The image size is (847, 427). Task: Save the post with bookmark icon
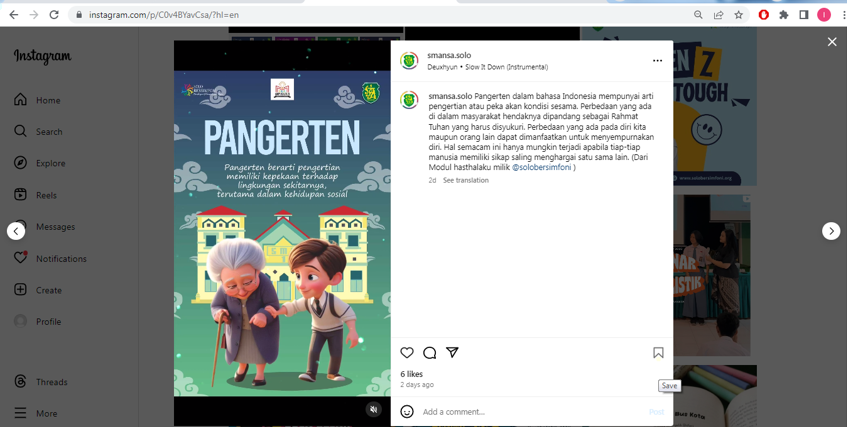[658, 353]
